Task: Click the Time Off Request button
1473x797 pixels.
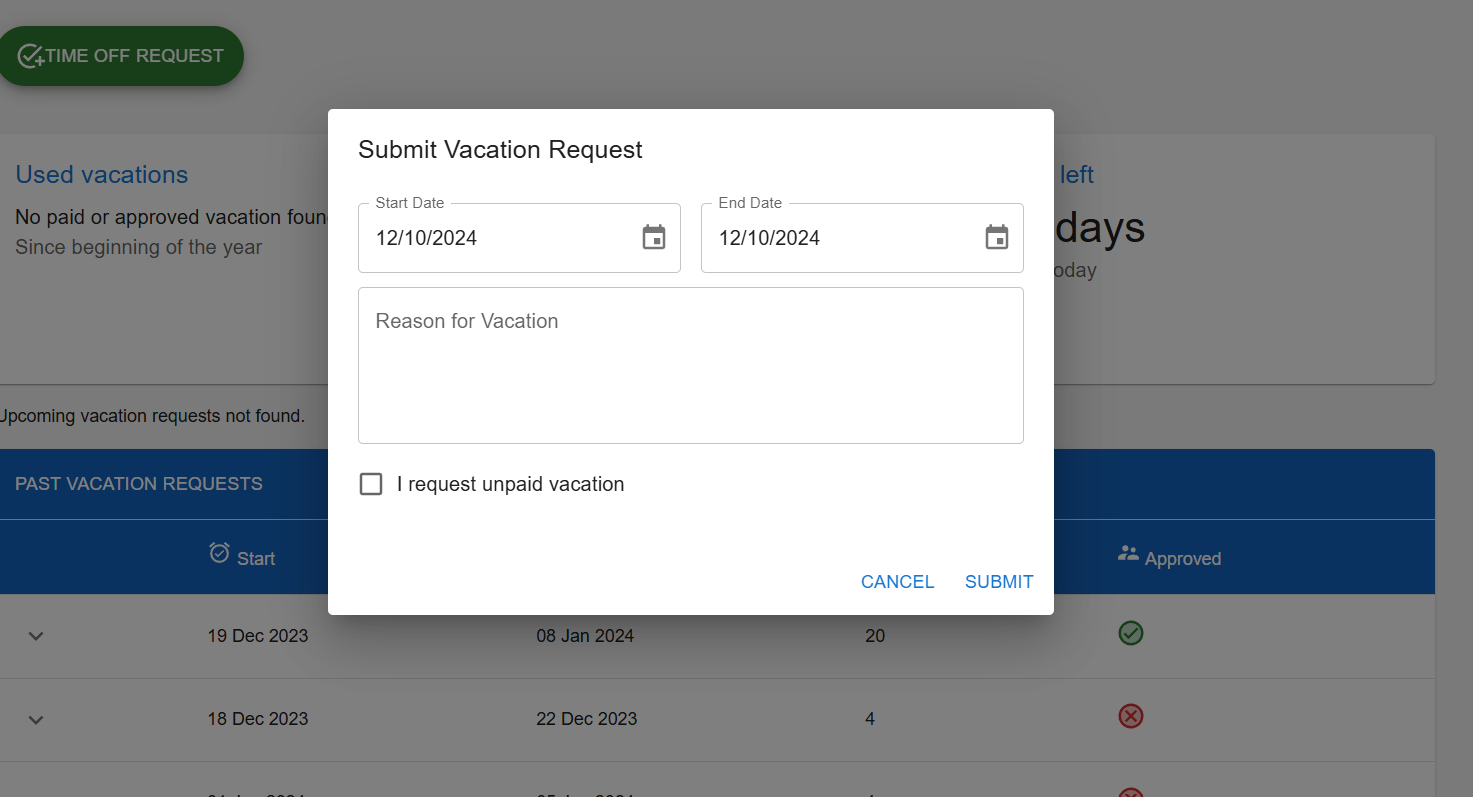Action: pos(120,56)
